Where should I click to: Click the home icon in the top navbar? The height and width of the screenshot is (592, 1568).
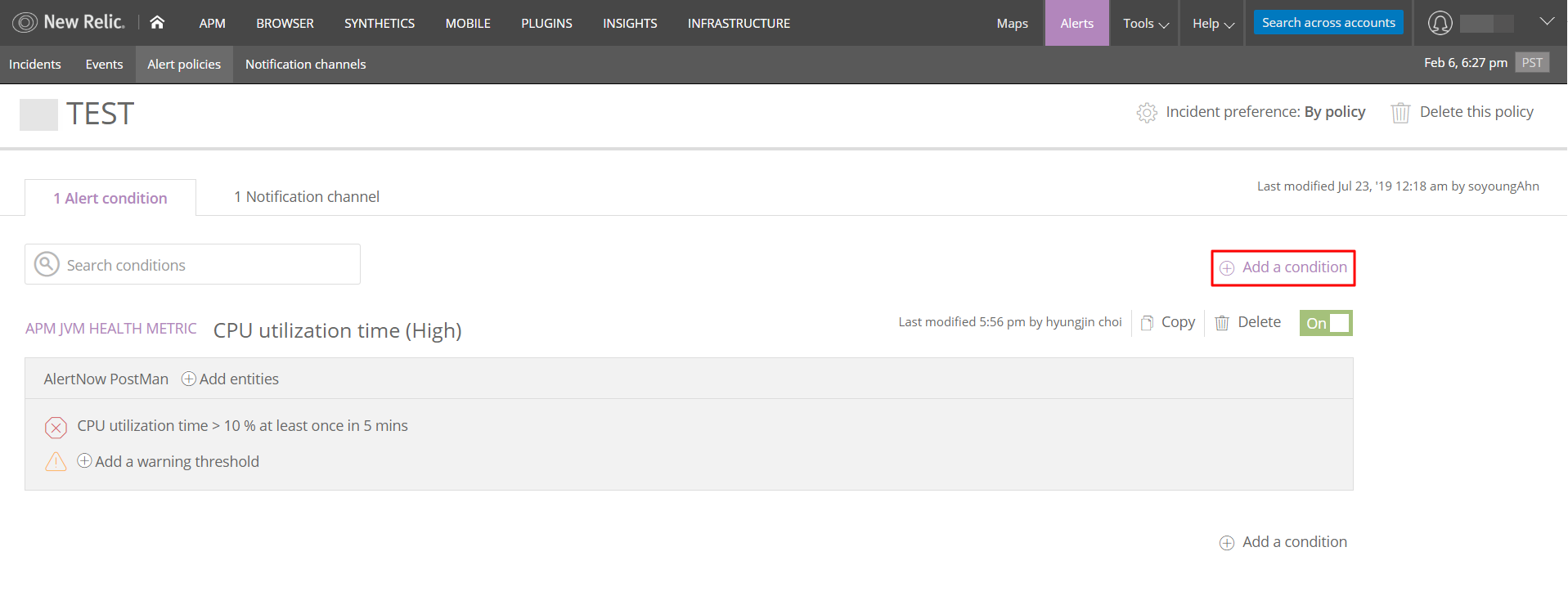(157, 23)
